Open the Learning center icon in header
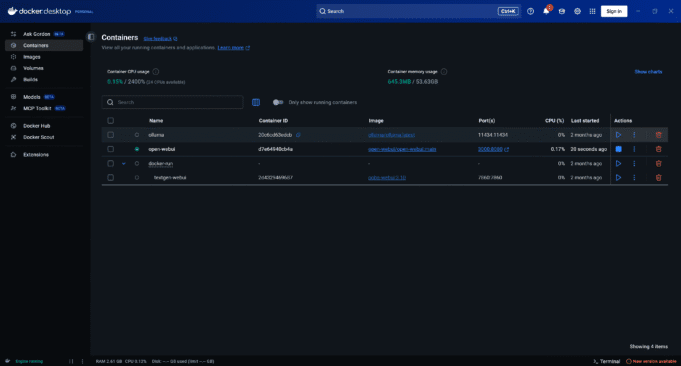The image size is (681, 366). point(562,11)
